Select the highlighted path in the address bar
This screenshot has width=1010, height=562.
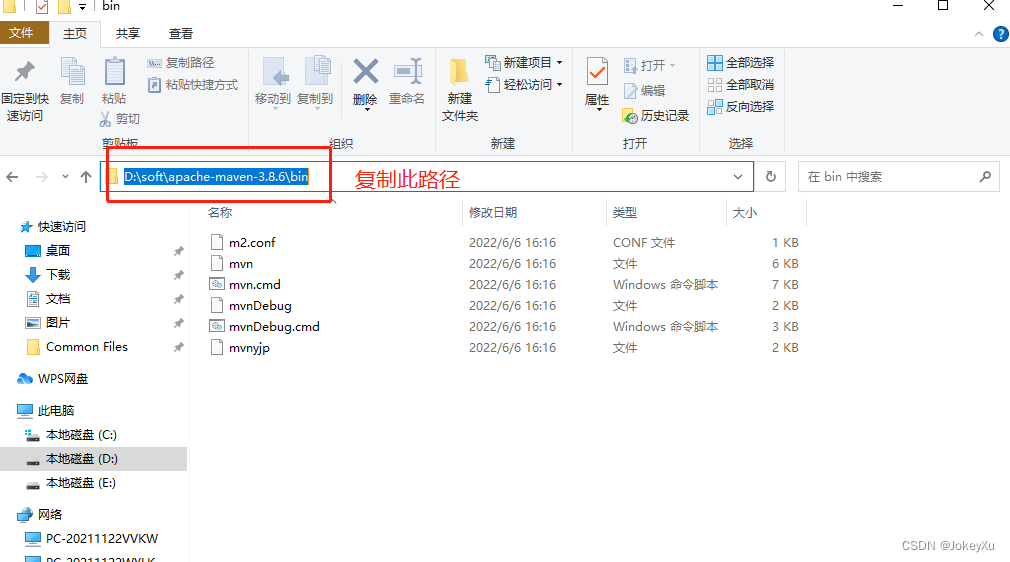click(x=216, y=177)
